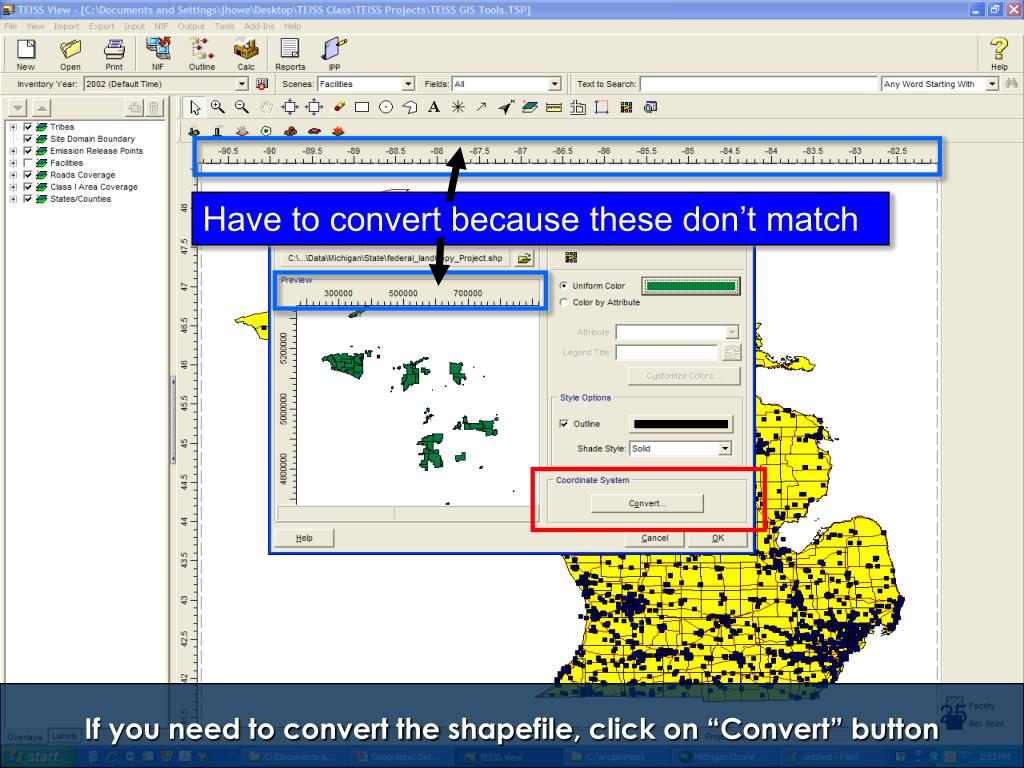Select the yellow ruler measure tool
The image size is (1024, 768).
pos(554,108)
